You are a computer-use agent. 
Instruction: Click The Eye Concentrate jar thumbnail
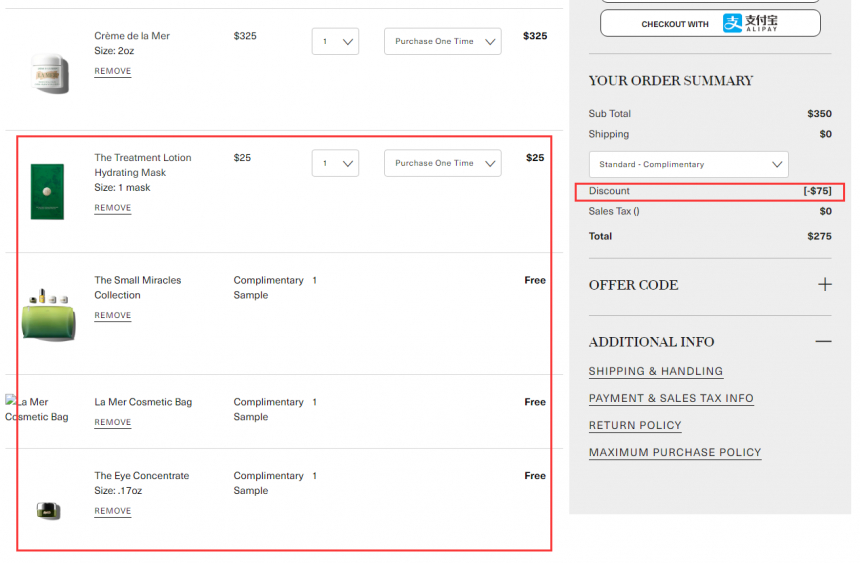tap(48, 511)
